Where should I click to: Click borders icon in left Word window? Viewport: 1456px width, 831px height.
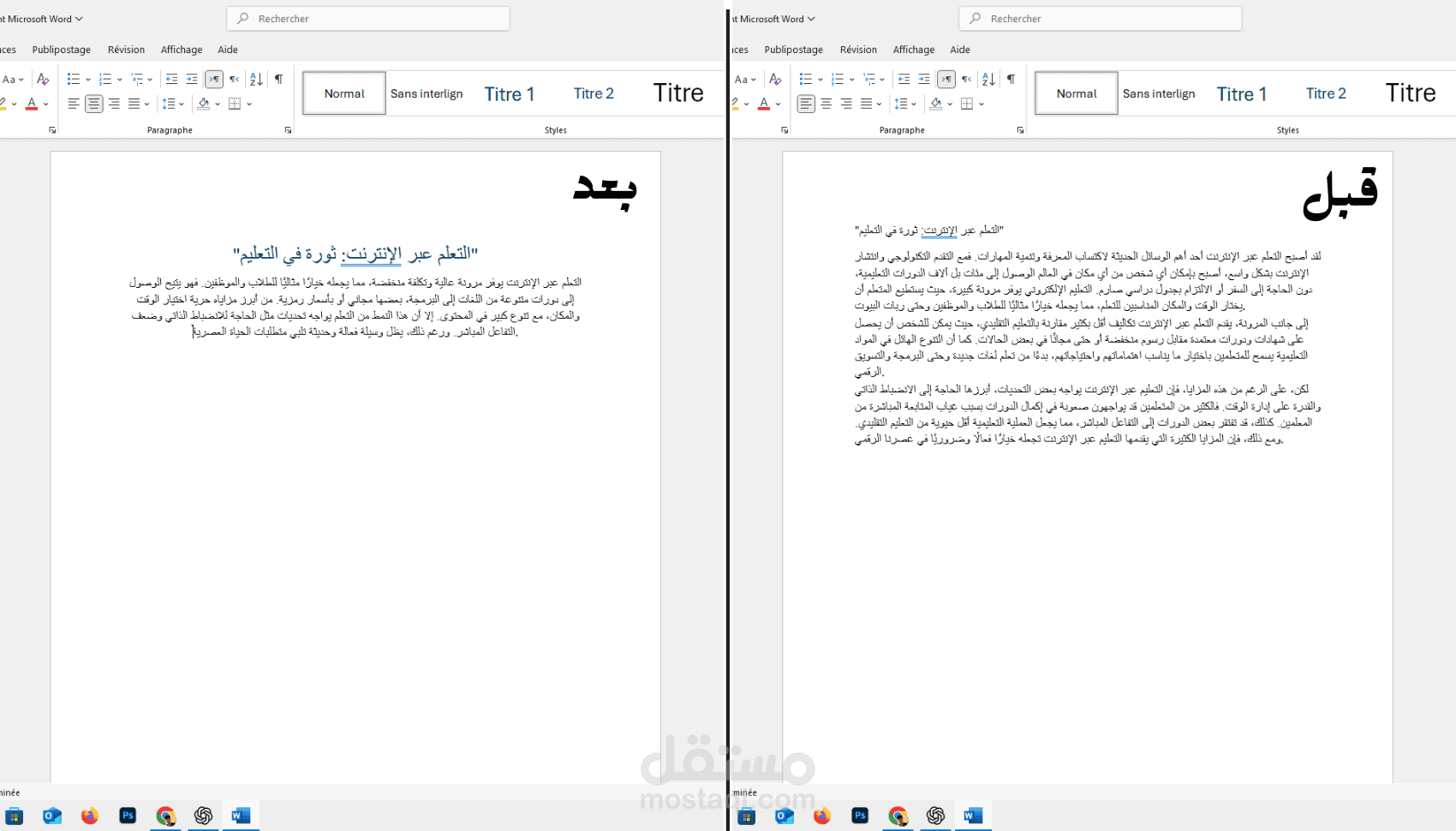click(235, 104)
